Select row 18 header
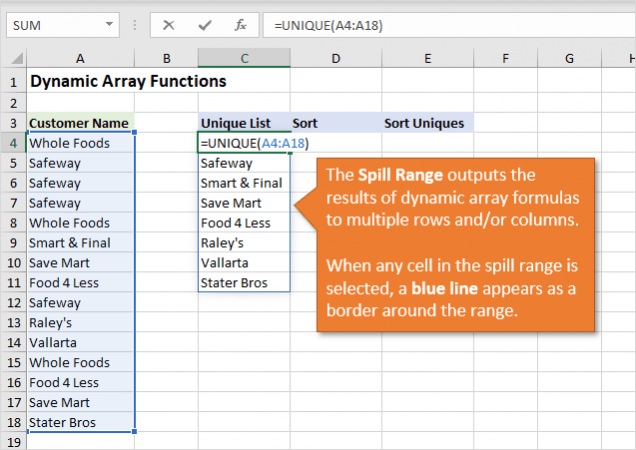Screen dimensions: 636x450 (x=12, y=422)
